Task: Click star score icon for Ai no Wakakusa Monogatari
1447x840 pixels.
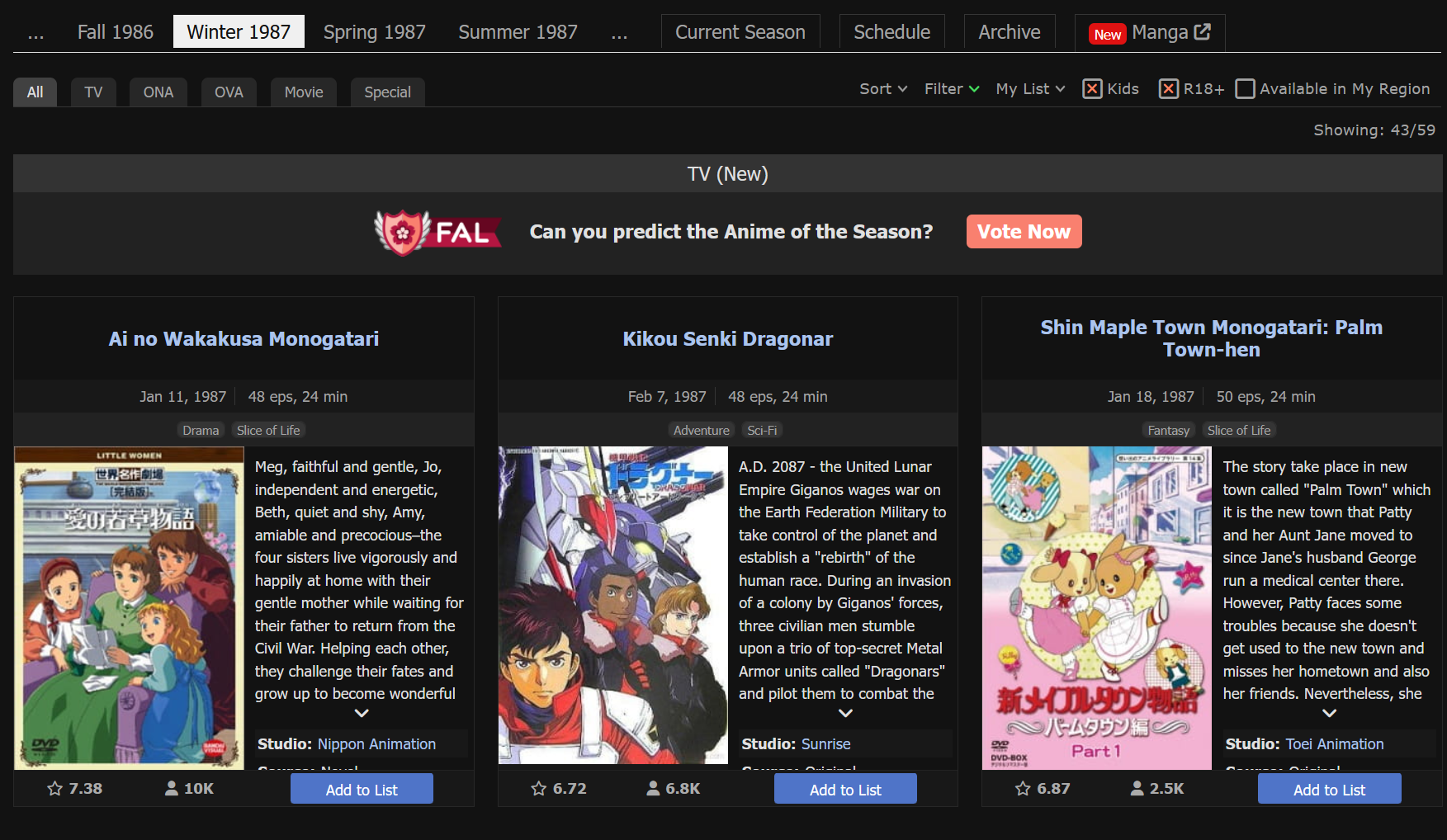Action: (55, 788)
